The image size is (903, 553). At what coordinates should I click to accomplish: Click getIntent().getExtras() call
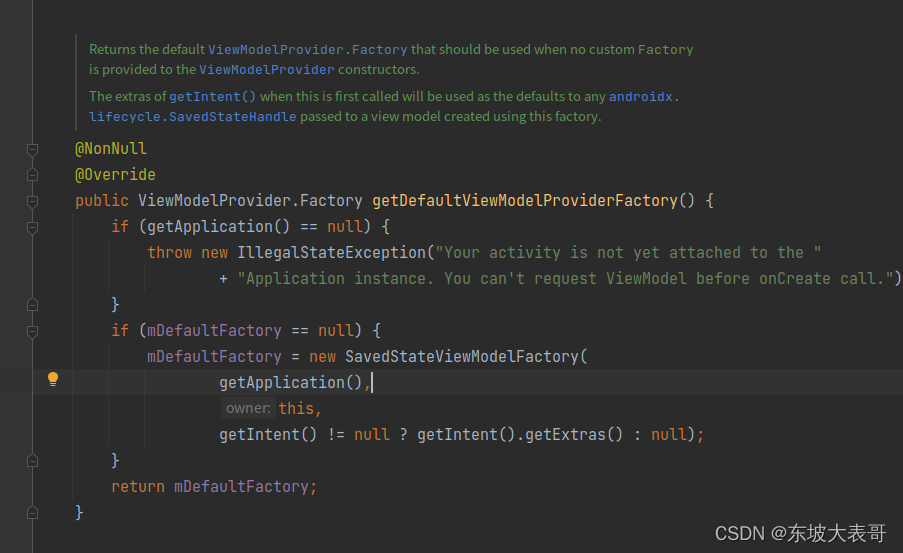coord(520,434)
